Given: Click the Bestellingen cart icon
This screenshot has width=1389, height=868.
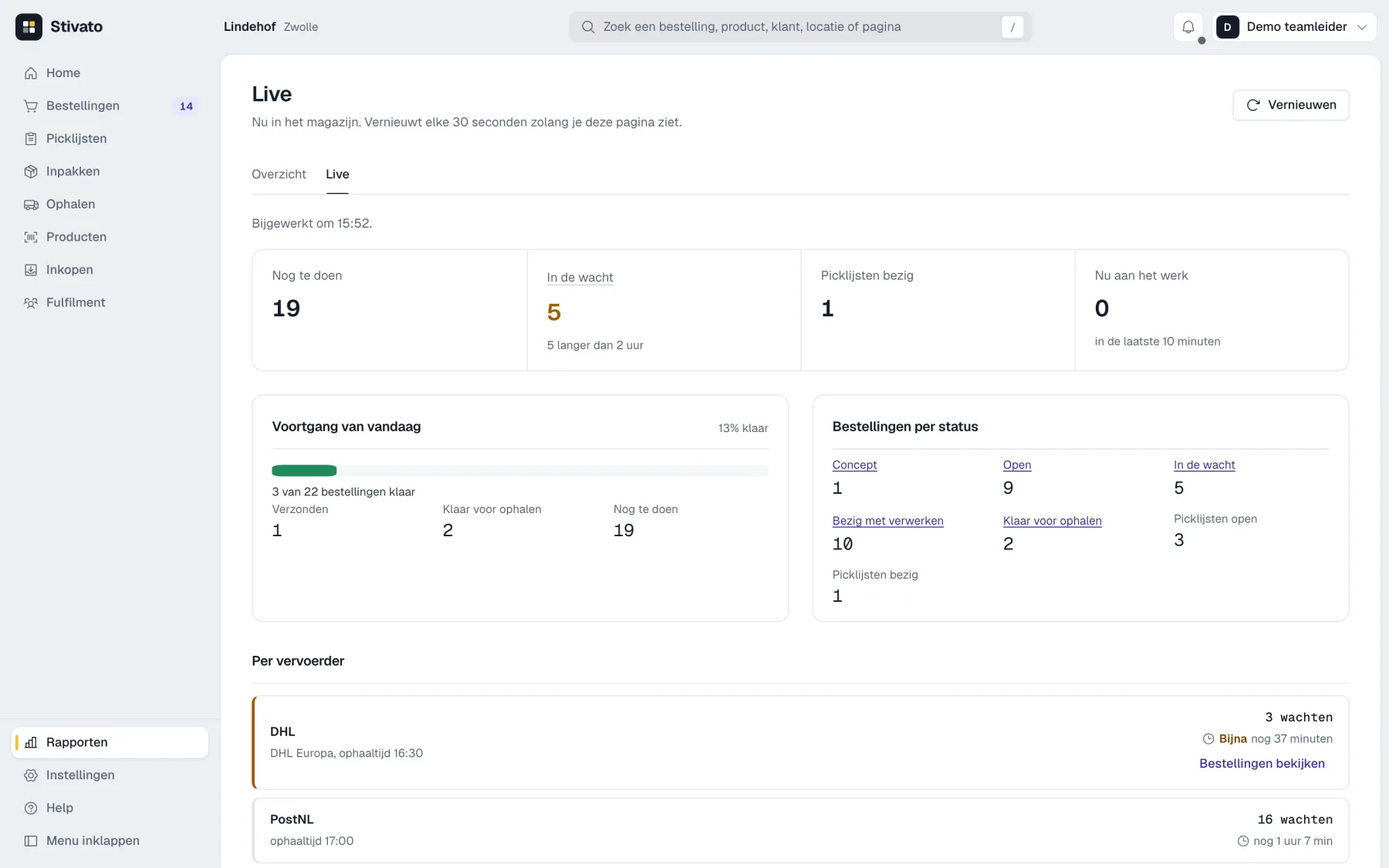Looking at the screenshot, I should pyautogui.click(x=31, y=106).
